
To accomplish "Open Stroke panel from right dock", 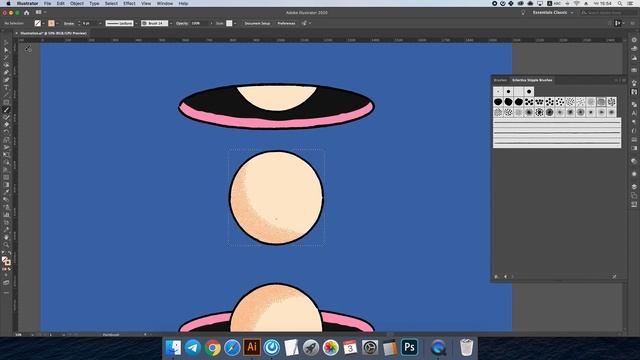I will tap(634, 140).
